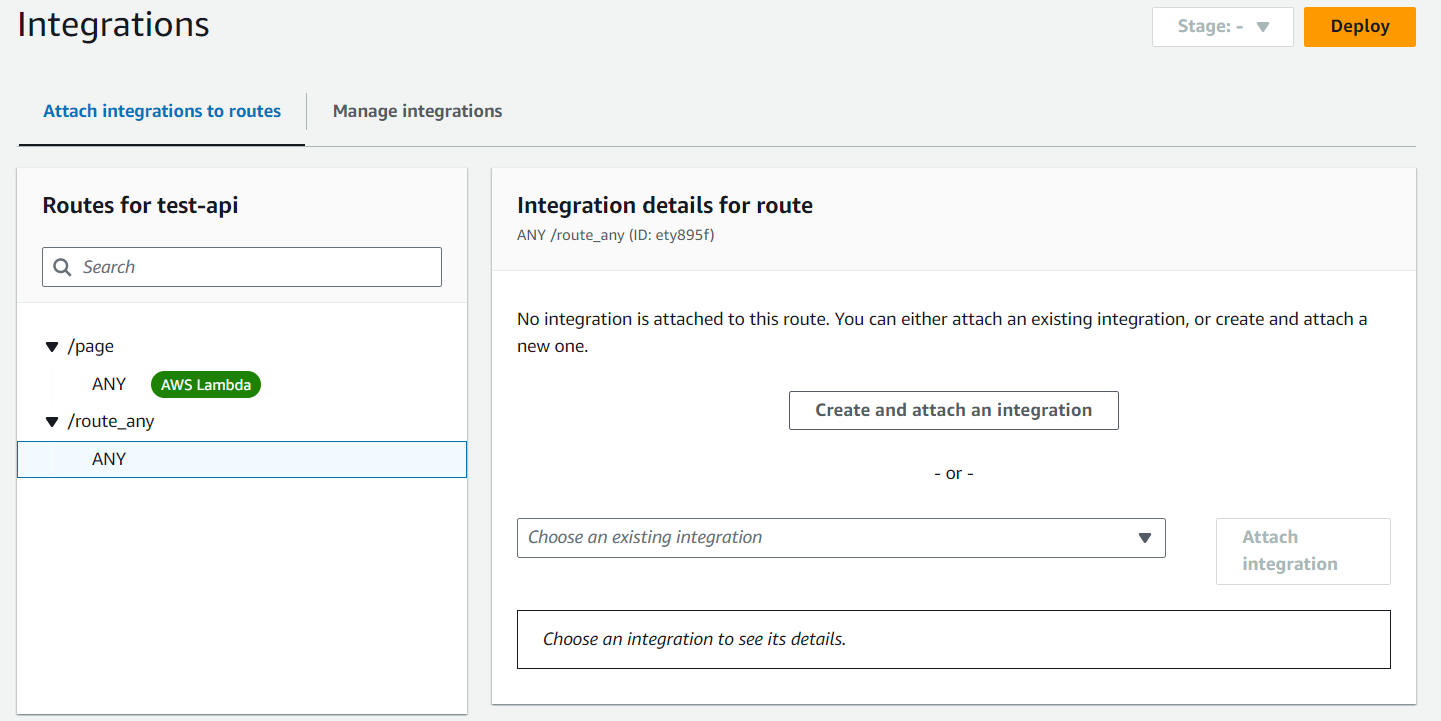
Task: Collapse the /route_any route triangle
Action: [x=52, y=422]
